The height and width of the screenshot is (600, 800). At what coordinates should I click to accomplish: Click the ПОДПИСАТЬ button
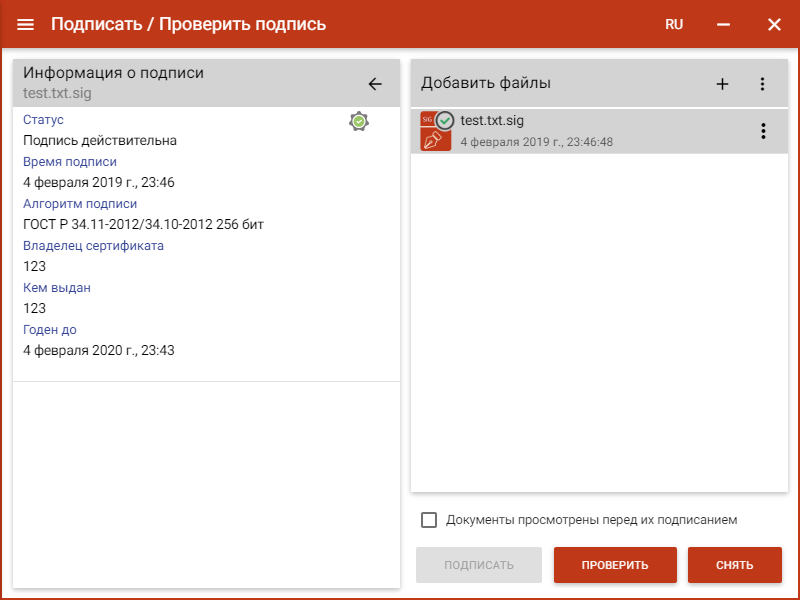(479, 565)
